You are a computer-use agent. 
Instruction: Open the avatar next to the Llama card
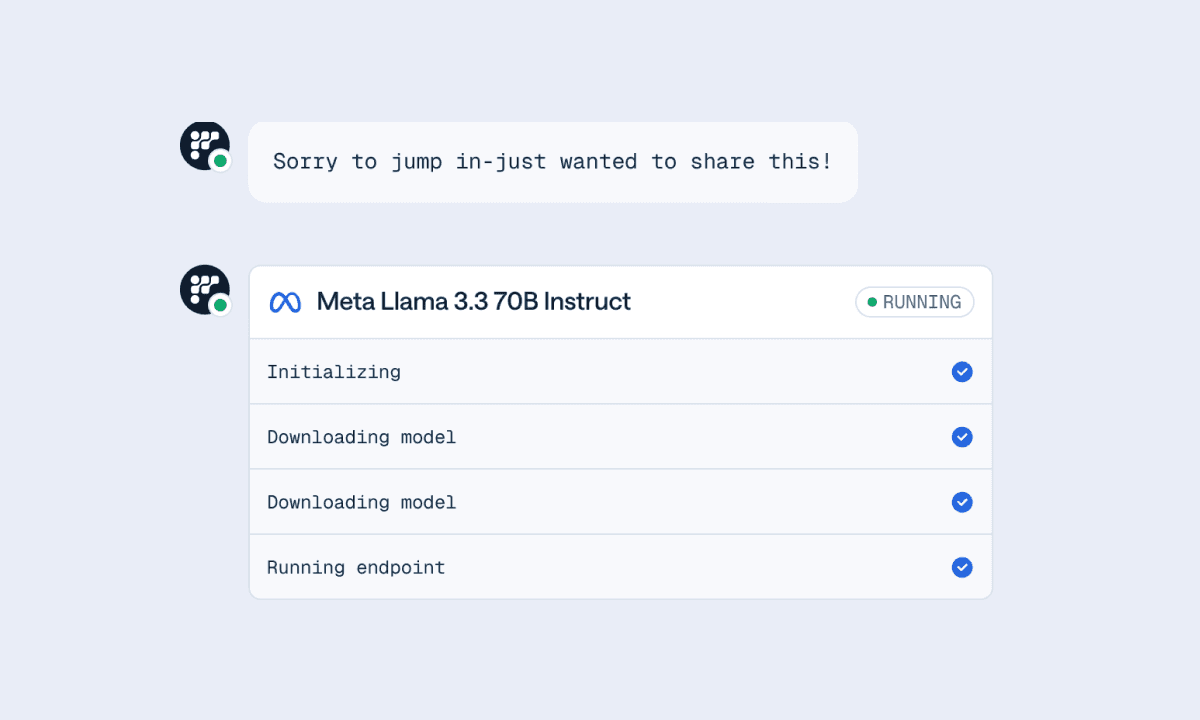[x=204, y=290]
